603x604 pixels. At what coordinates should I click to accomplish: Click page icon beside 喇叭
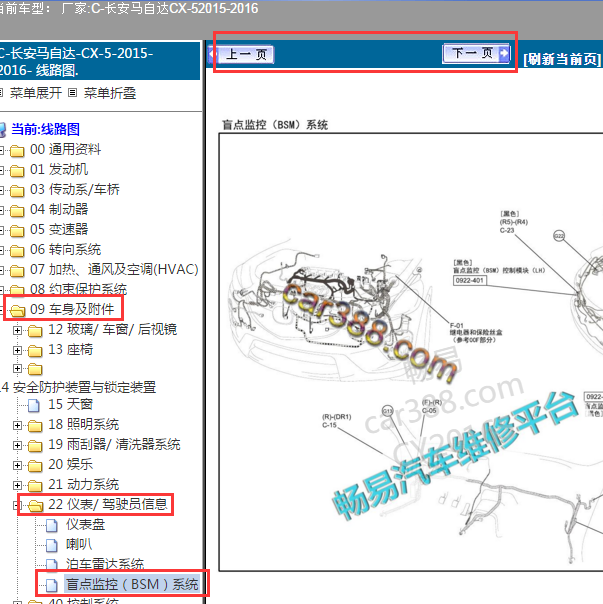coord(52,545)
